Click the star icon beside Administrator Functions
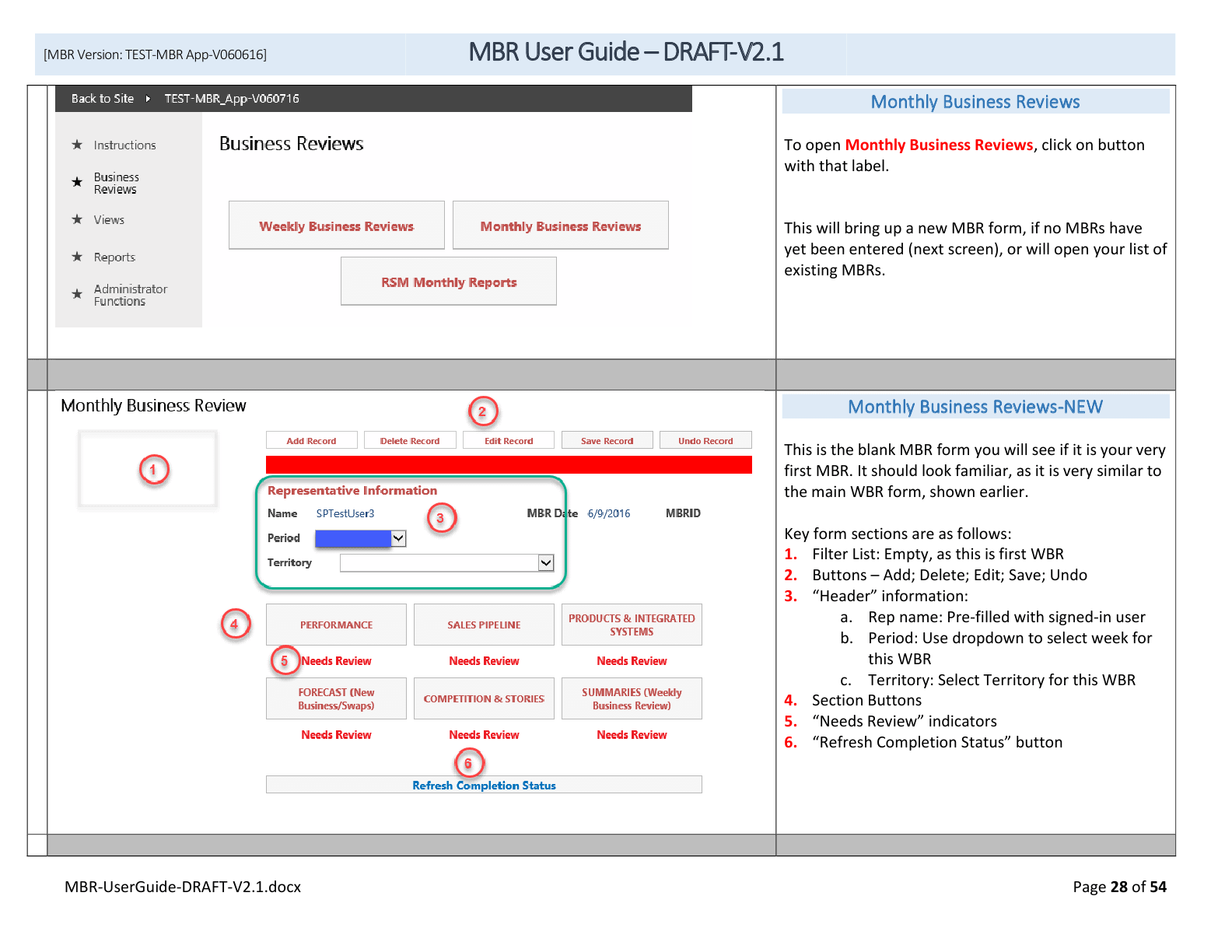Screen dimensions: 1232x952 point(77,294)
